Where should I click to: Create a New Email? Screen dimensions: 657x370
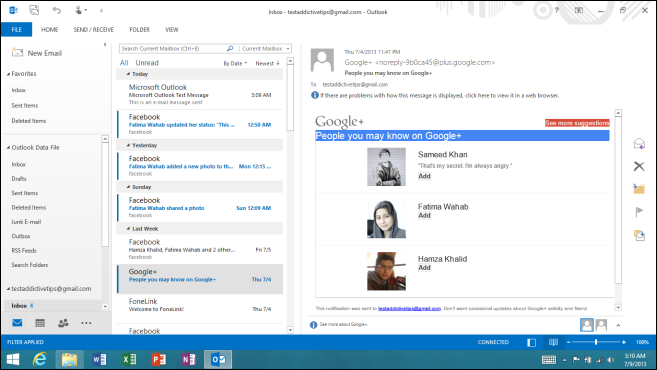click(x=37, y=53)
